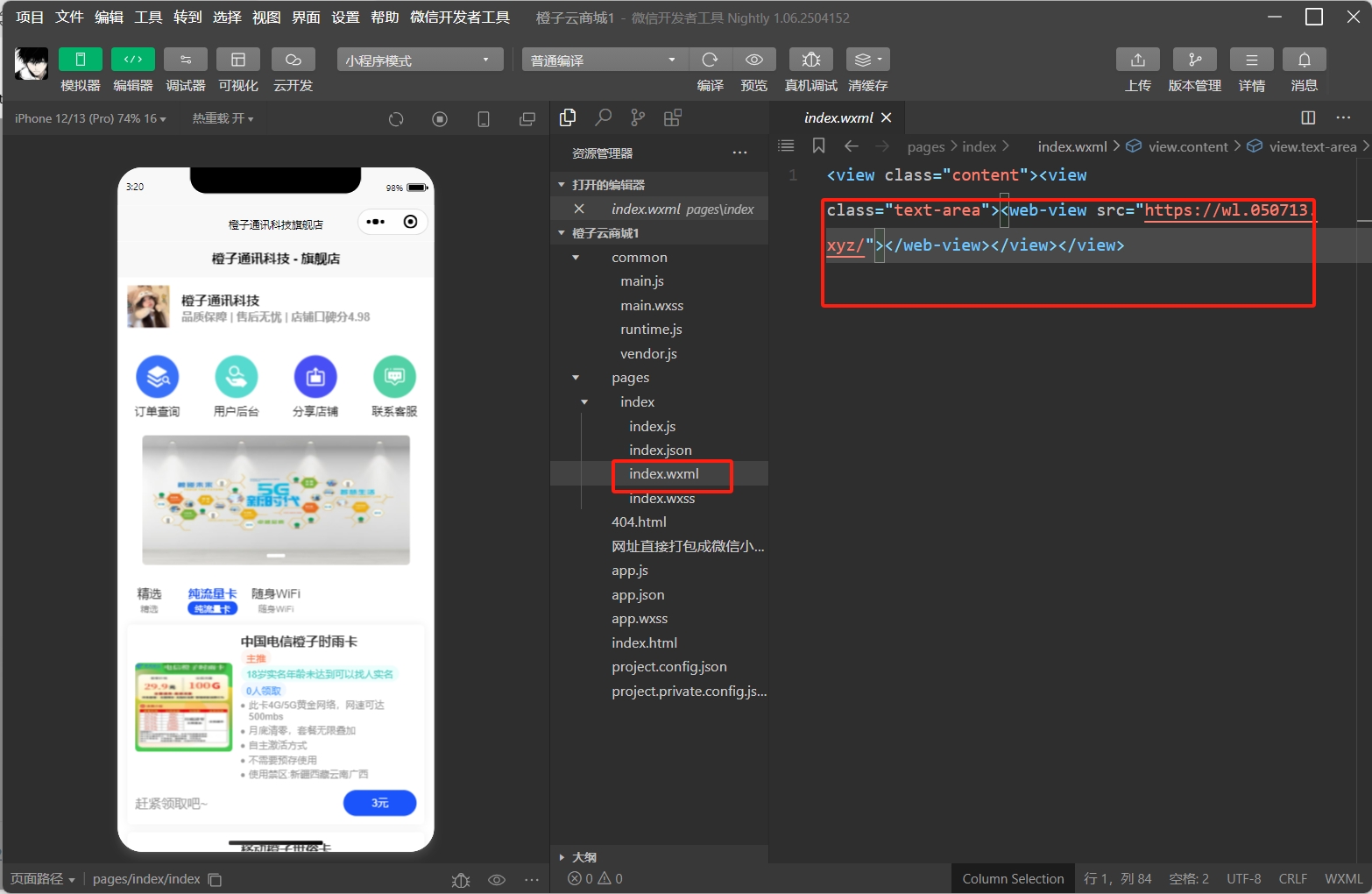Open the details icon in toolbar
This screenshot has width=1372, height=894.
point(1252,60)
